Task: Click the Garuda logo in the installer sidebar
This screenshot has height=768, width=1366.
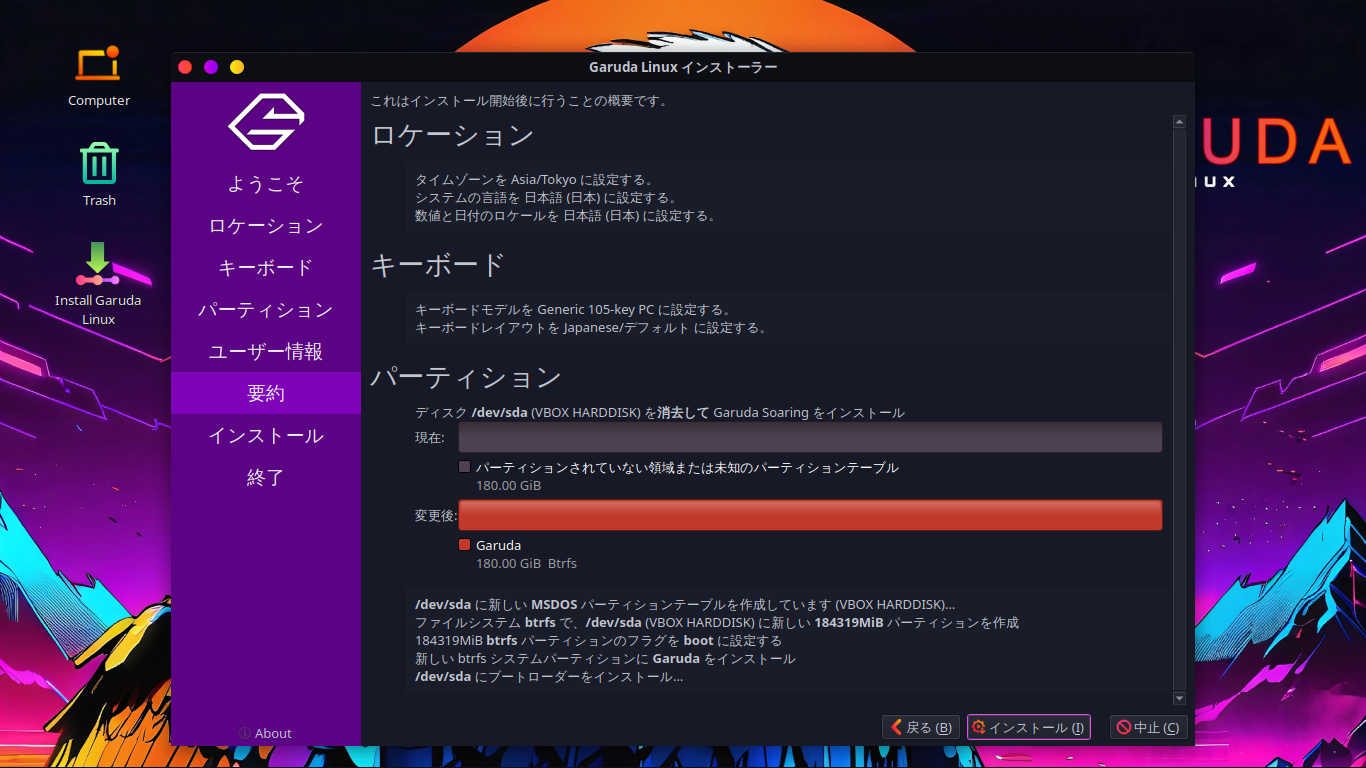Action: pos(266,122)
